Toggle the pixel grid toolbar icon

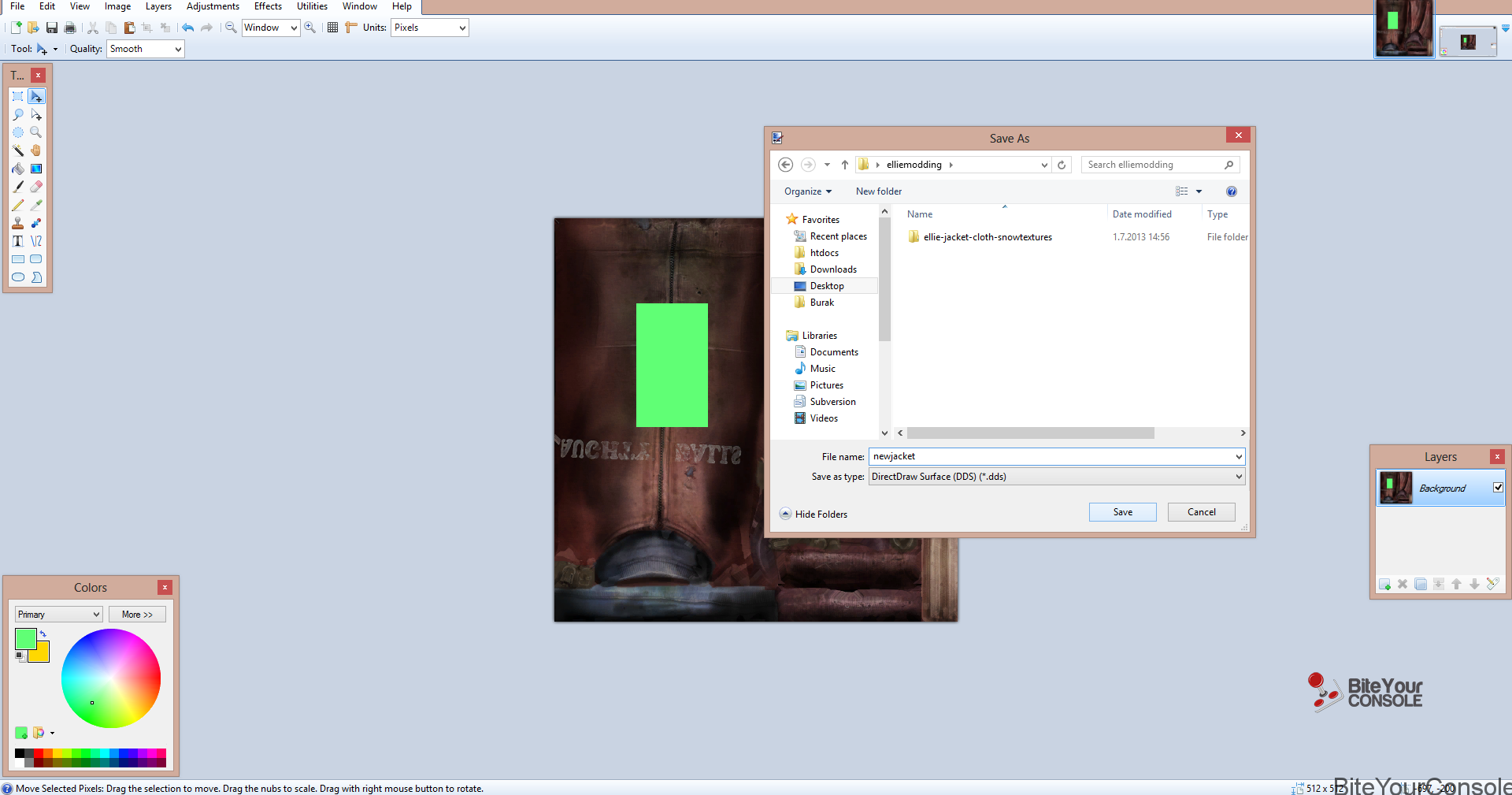[332, 28]
